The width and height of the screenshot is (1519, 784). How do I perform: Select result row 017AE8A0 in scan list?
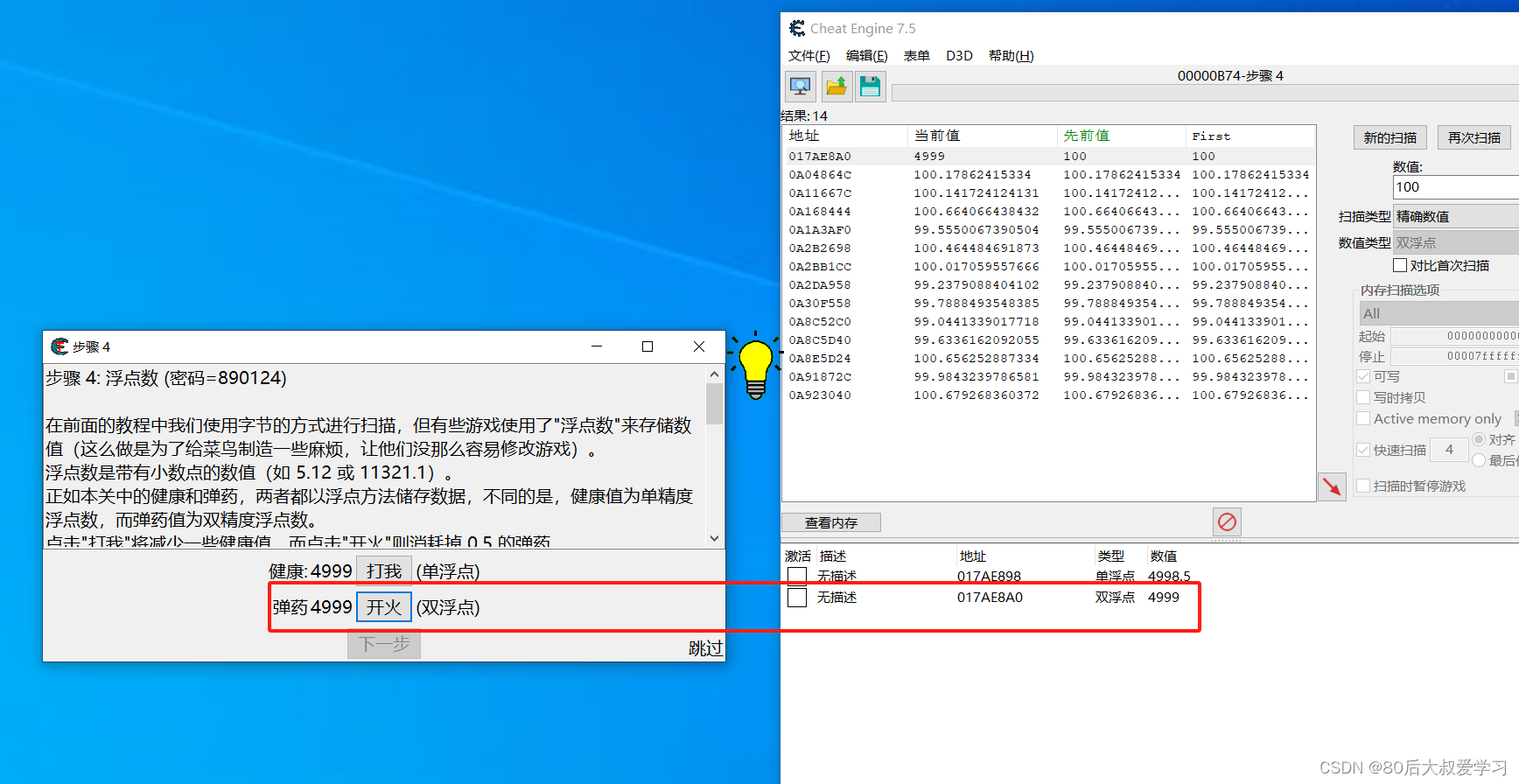coord(1048,156)
